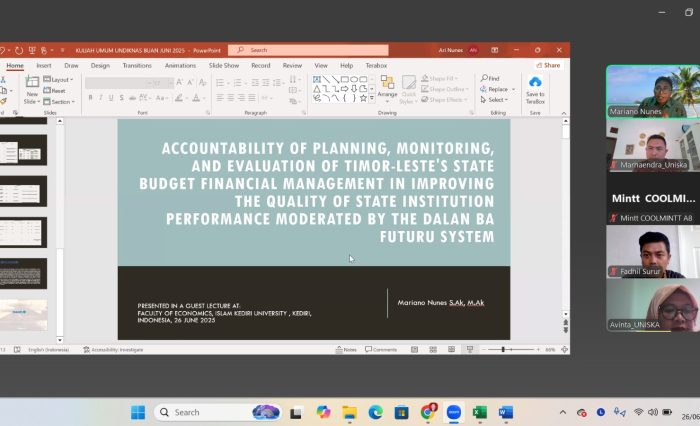Image resolution: width=700 pixels, height=426 pixels.
Task: Launch Word from the taskbar
Action: [x=505, y=412]
